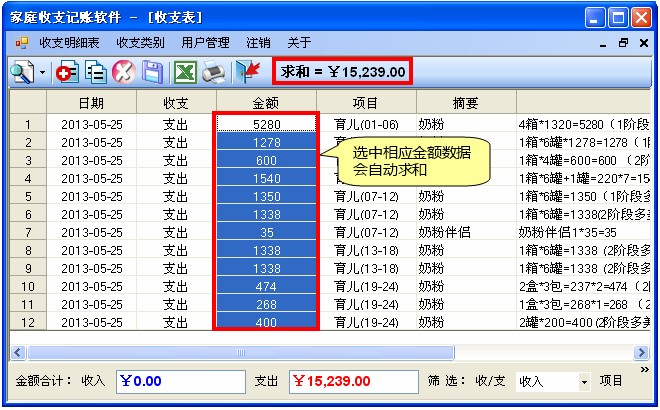Click the 收入 total field ¥0.00
Viewport: 660px width, 410px height.
tap(181, 381)
